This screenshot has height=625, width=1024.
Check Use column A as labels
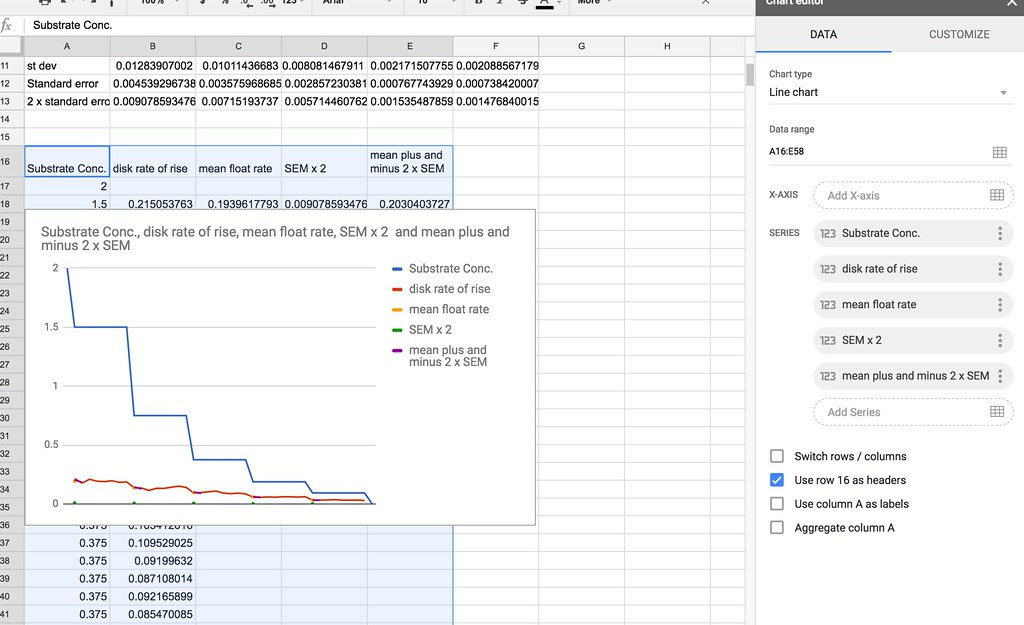pyautogui.click(x=777, y=504)
